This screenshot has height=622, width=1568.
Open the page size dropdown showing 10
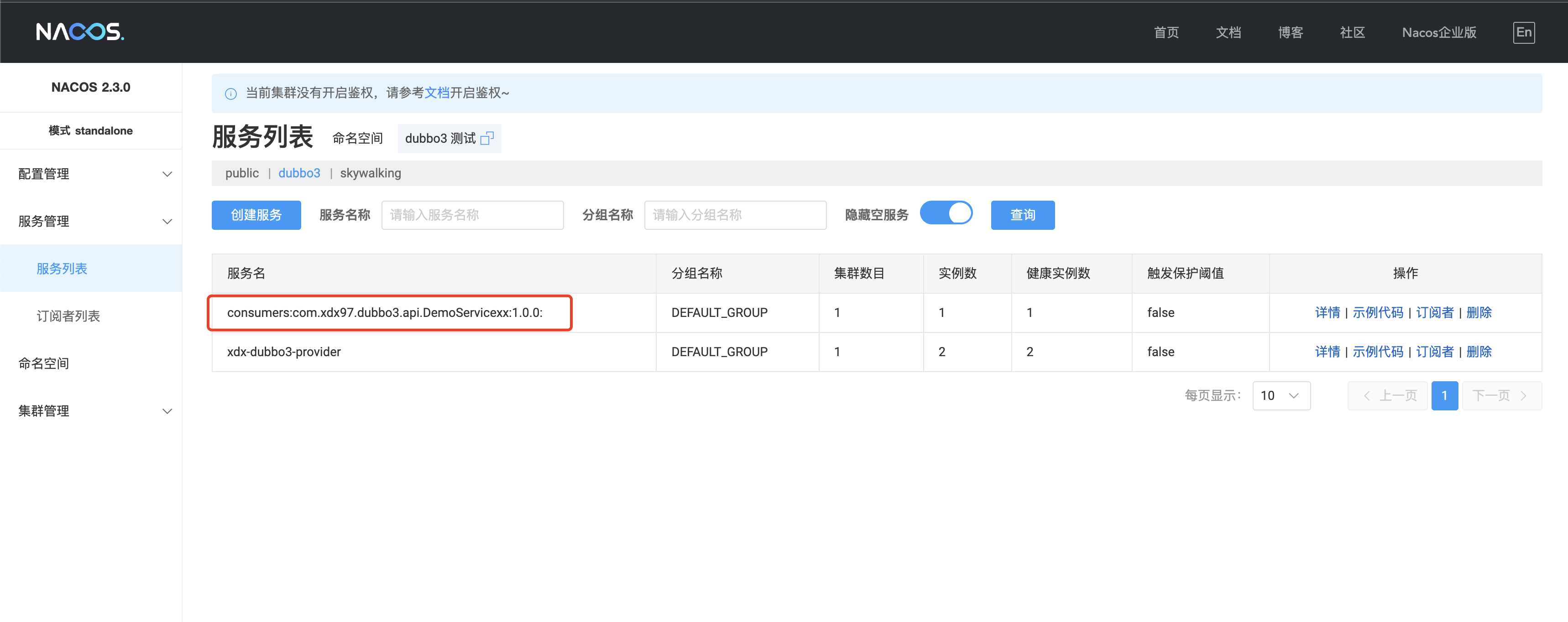click(1281, 396)
